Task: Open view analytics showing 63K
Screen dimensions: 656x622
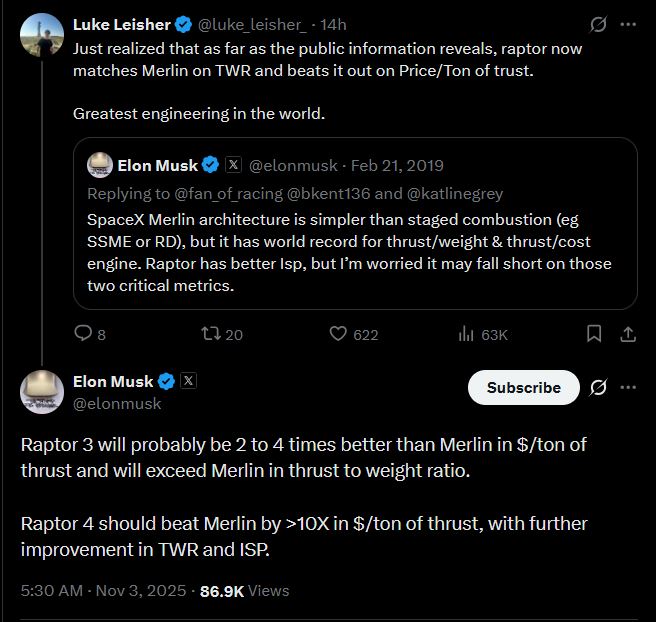Action: click(466, 334)
